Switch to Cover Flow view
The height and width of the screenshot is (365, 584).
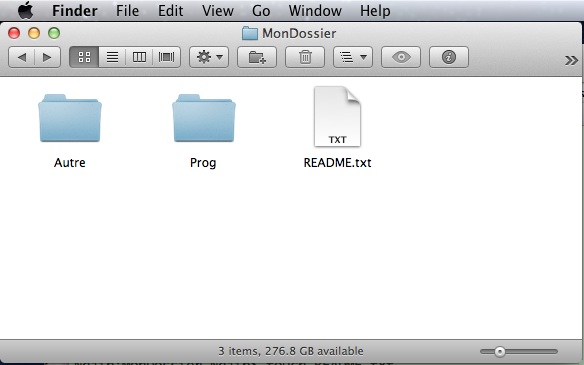point(166,57)
